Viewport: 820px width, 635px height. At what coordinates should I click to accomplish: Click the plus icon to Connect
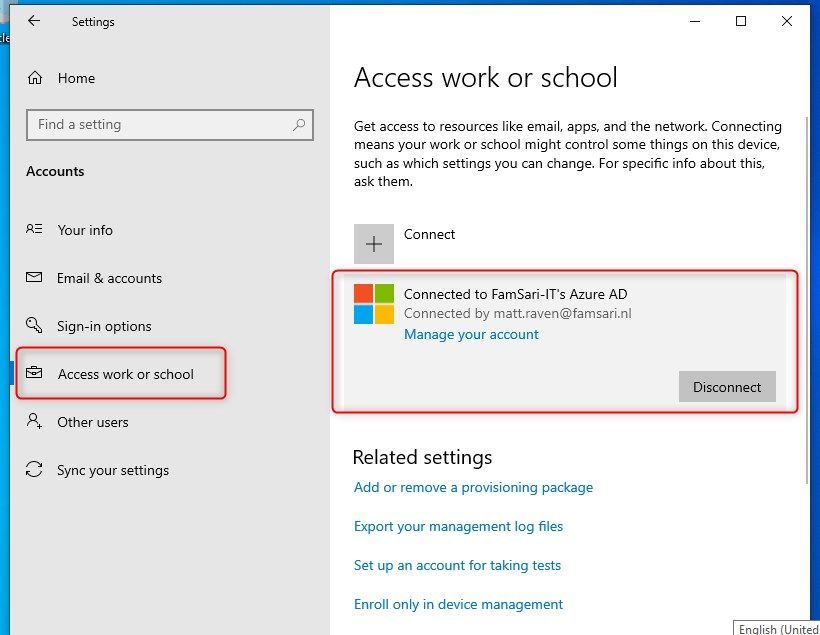[x=373, y=244]
